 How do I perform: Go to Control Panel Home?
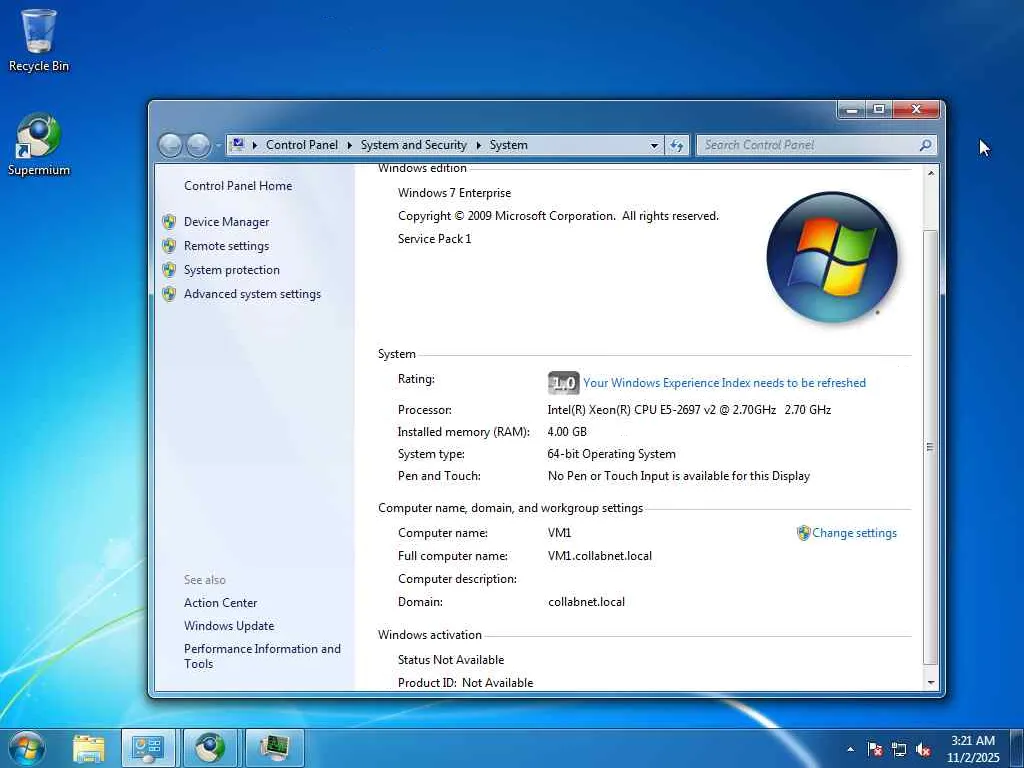[x=238, y=185]
